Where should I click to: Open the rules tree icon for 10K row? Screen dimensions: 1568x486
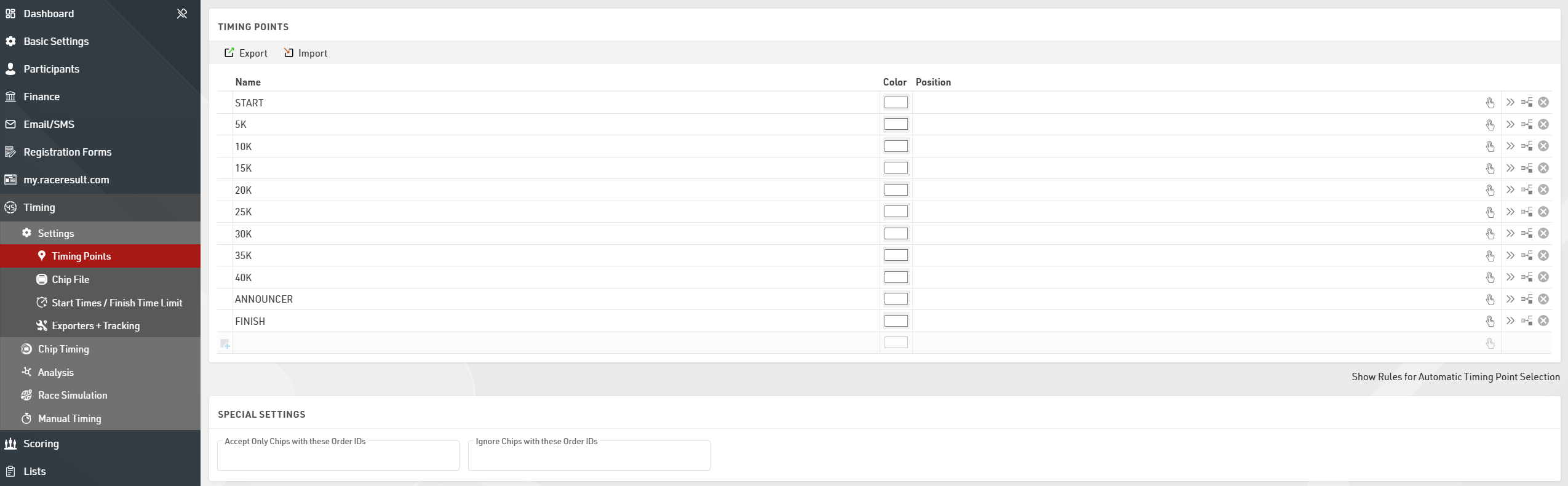(x=1527, y=146)
